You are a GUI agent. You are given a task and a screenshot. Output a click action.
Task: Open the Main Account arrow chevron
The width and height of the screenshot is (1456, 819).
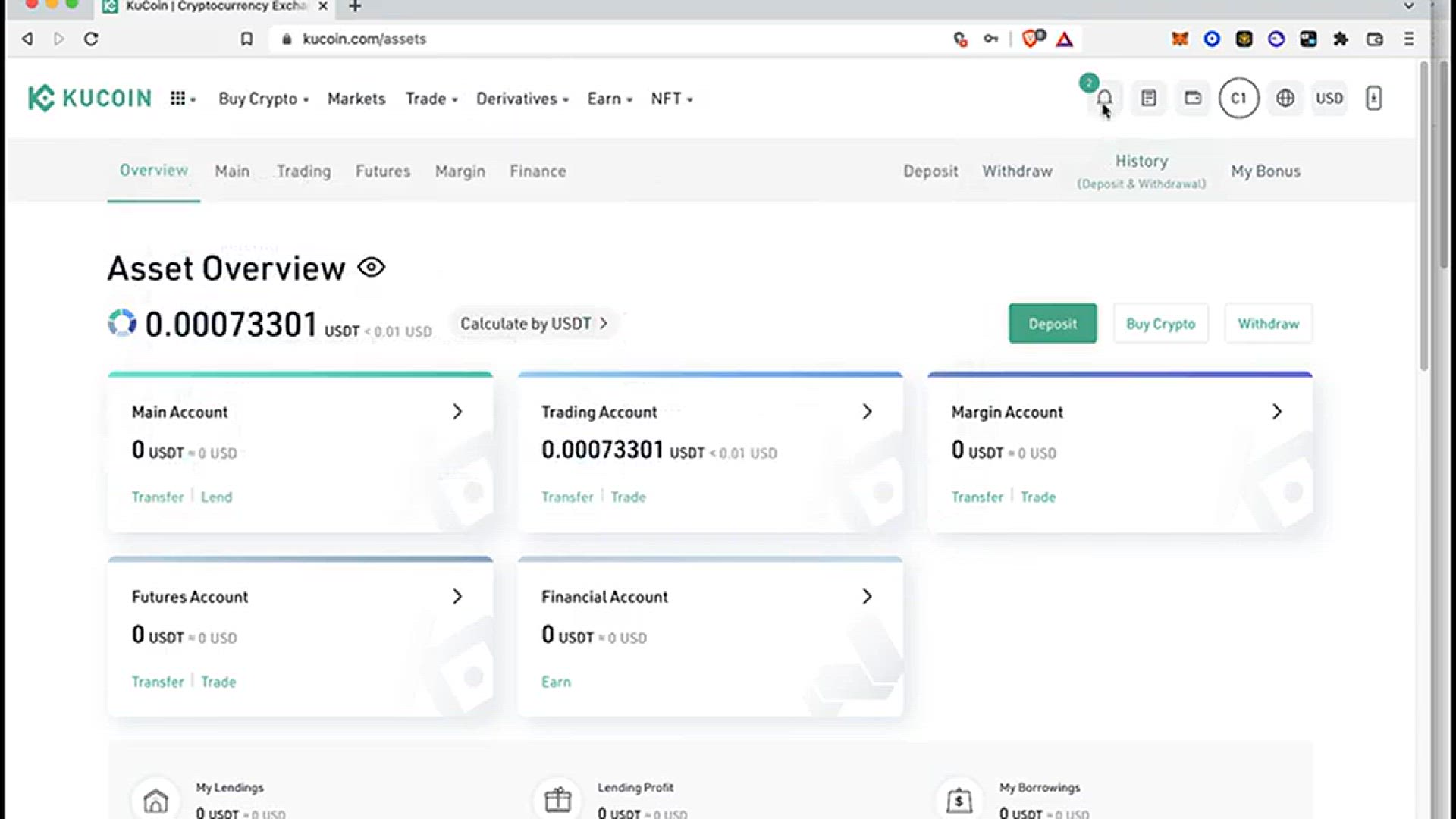coord(457,412)
